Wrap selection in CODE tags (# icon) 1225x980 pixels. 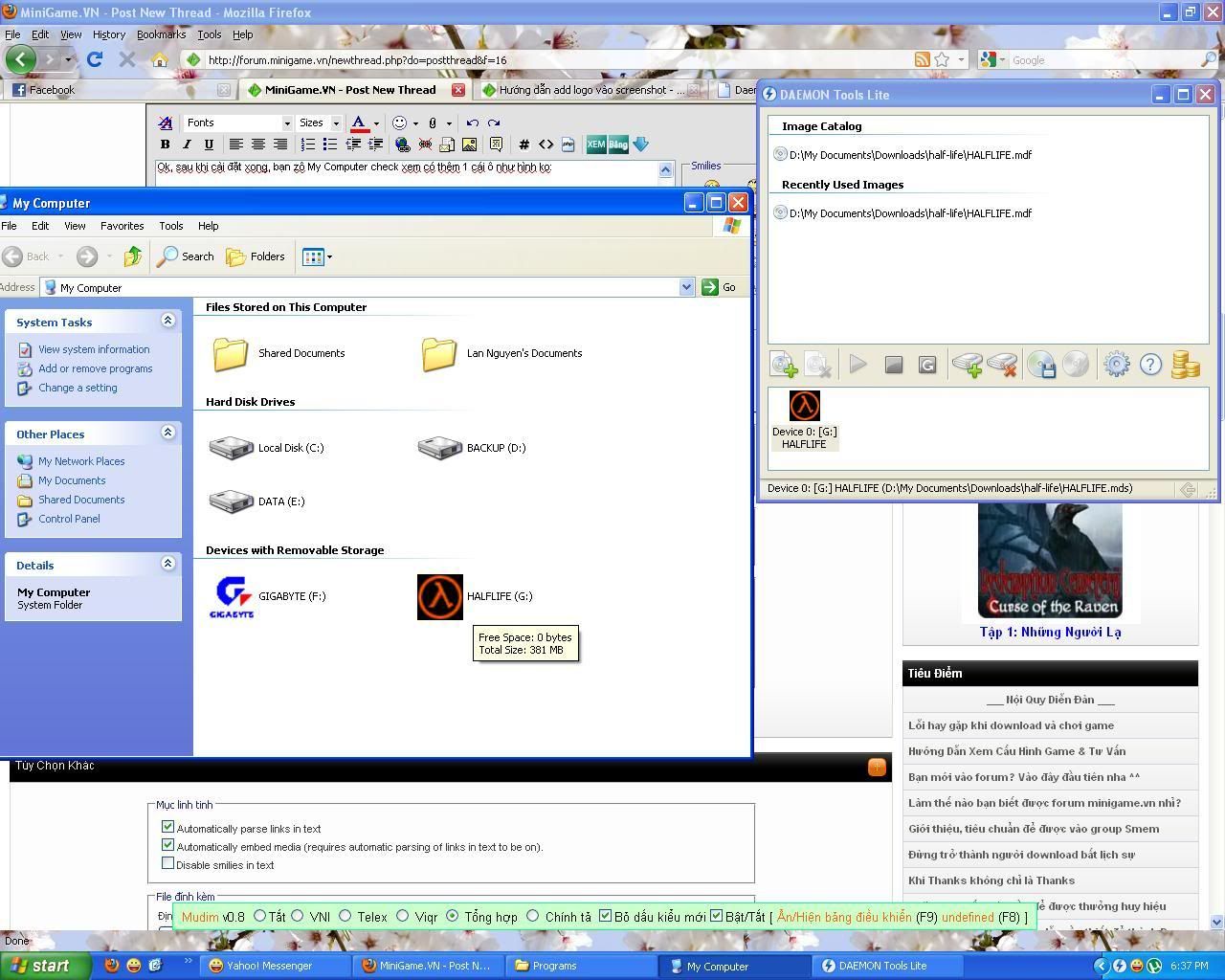tap(523, 145)
